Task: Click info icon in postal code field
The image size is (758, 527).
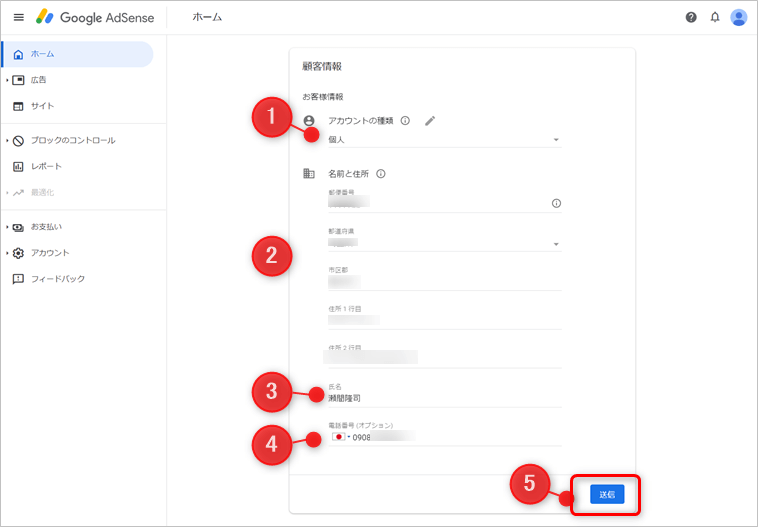Action: coord(556,204)
